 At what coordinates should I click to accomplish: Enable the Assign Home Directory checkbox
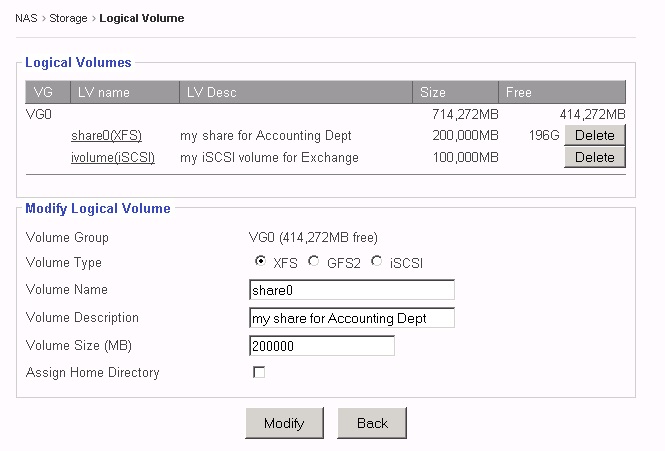click(259, 372)
